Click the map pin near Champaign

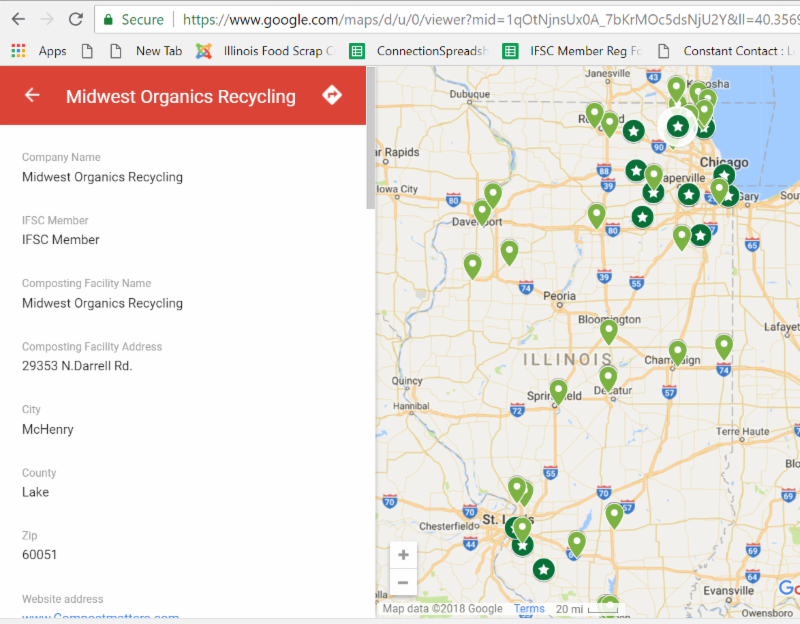tap(678, 351)
